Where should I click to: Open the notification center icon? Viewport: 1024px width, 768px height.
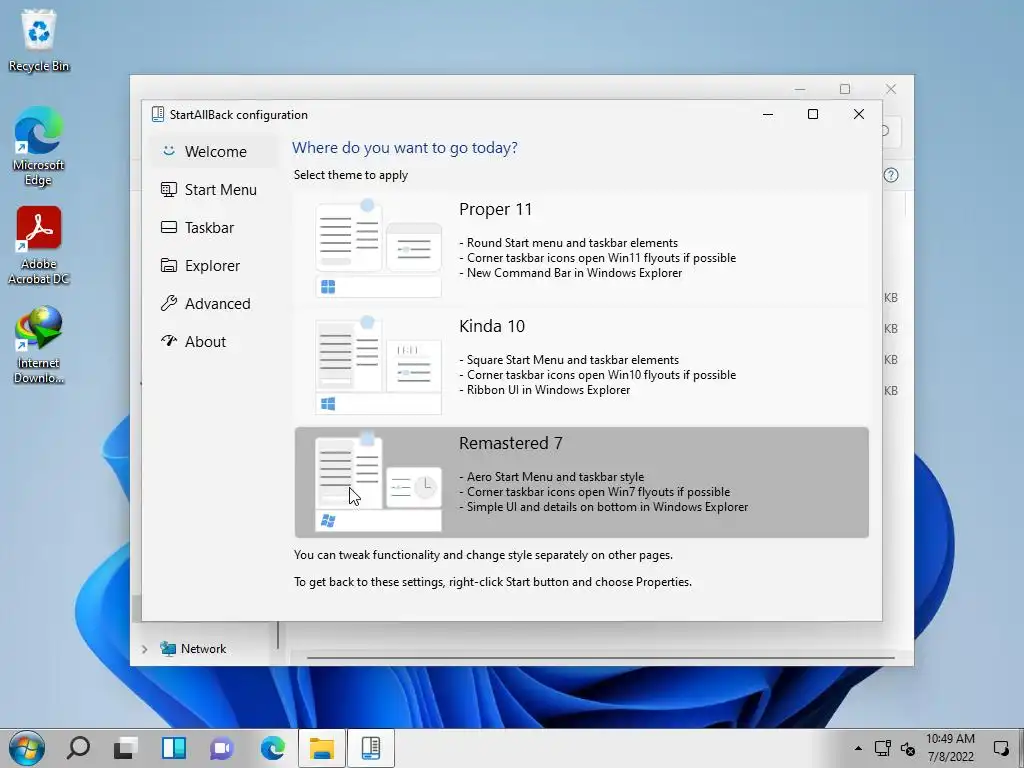(x=1001, y=748)
